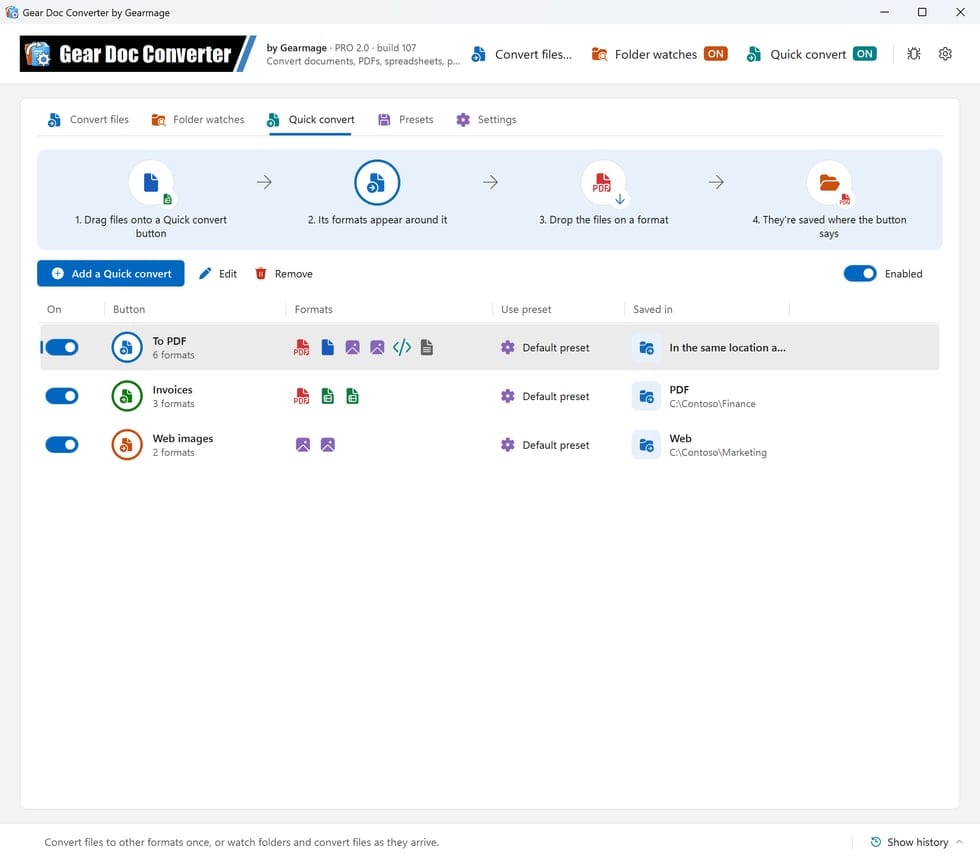Expand the Show history panel

916,842
